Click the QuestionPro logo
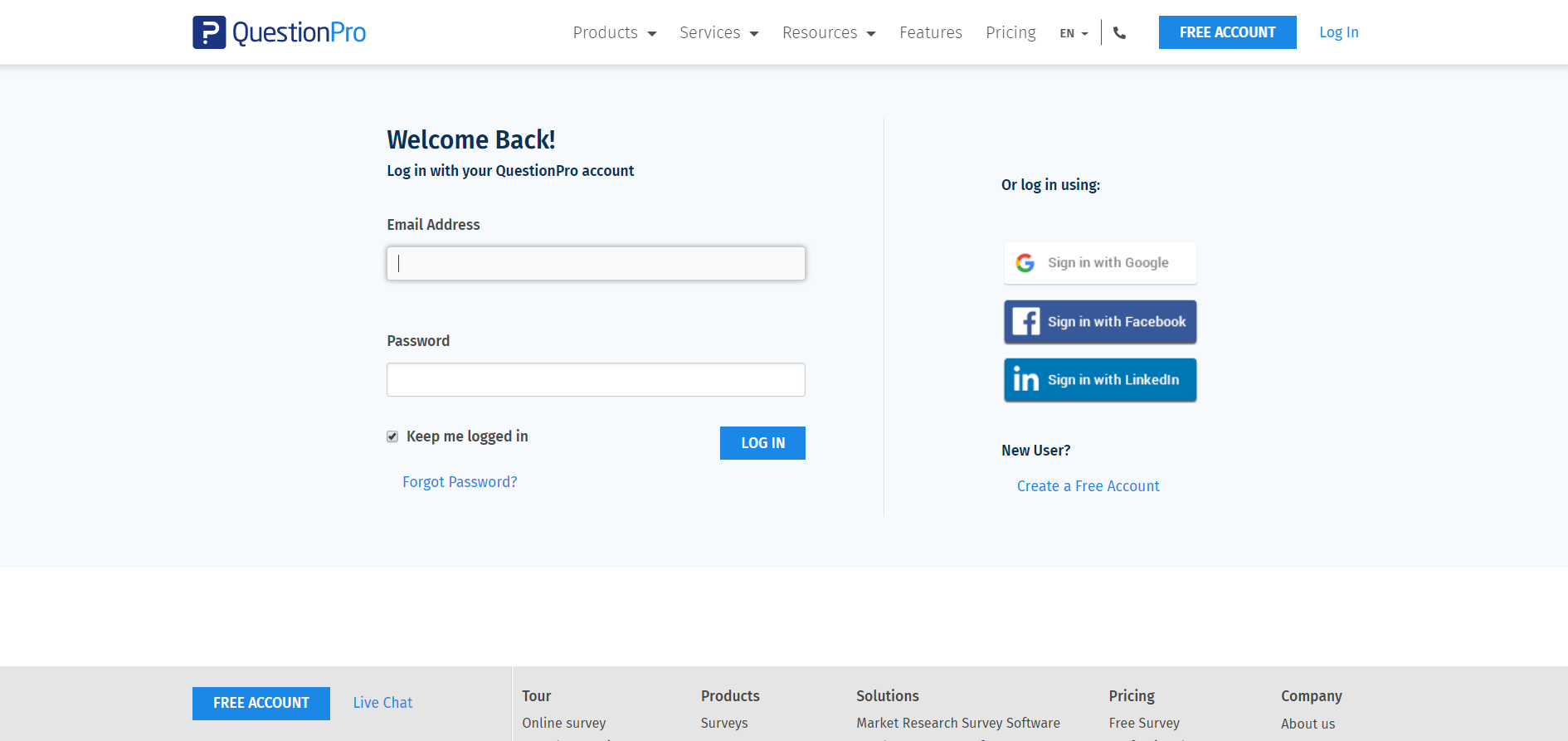The image size is (1568, 741). coord(279,32)
